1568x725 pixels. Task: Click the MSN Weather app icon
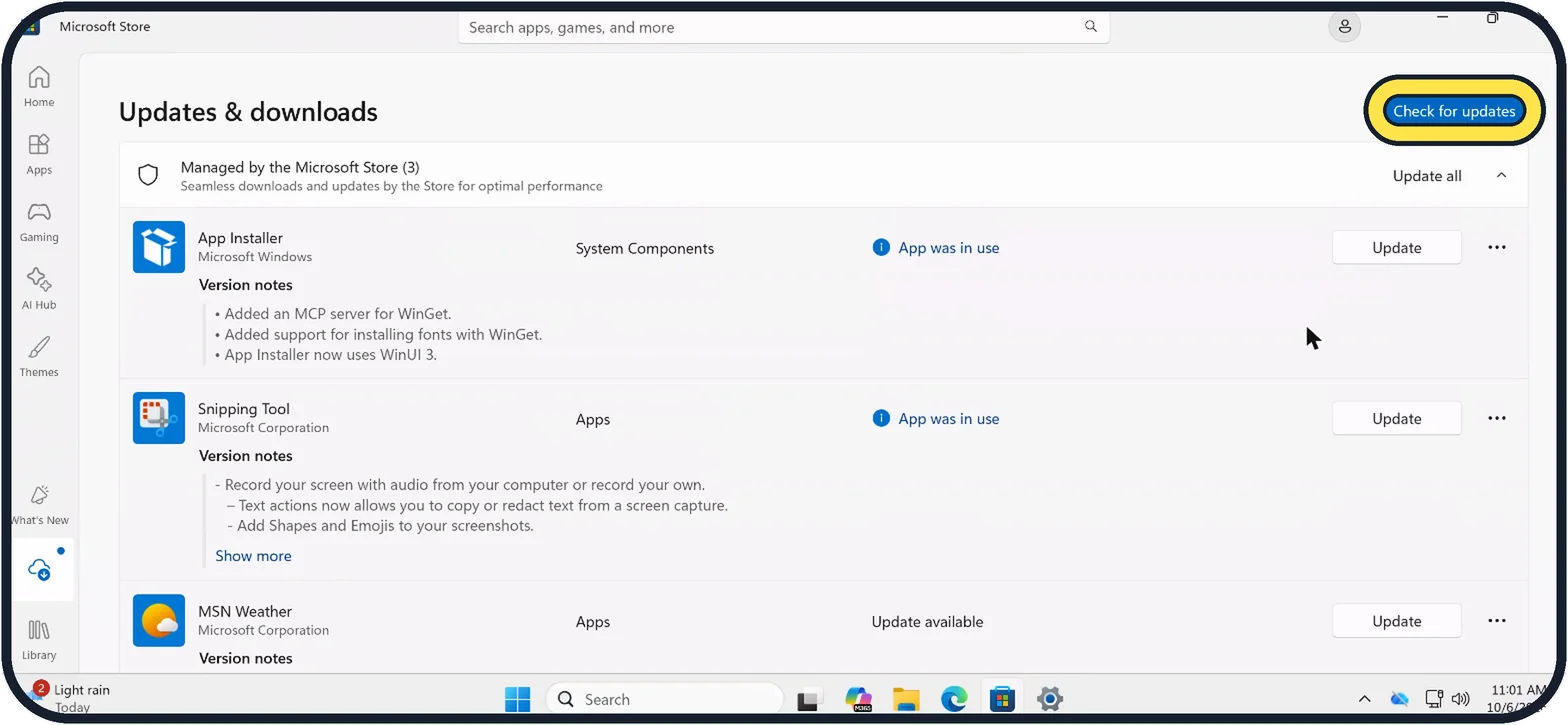click(159, 621)
